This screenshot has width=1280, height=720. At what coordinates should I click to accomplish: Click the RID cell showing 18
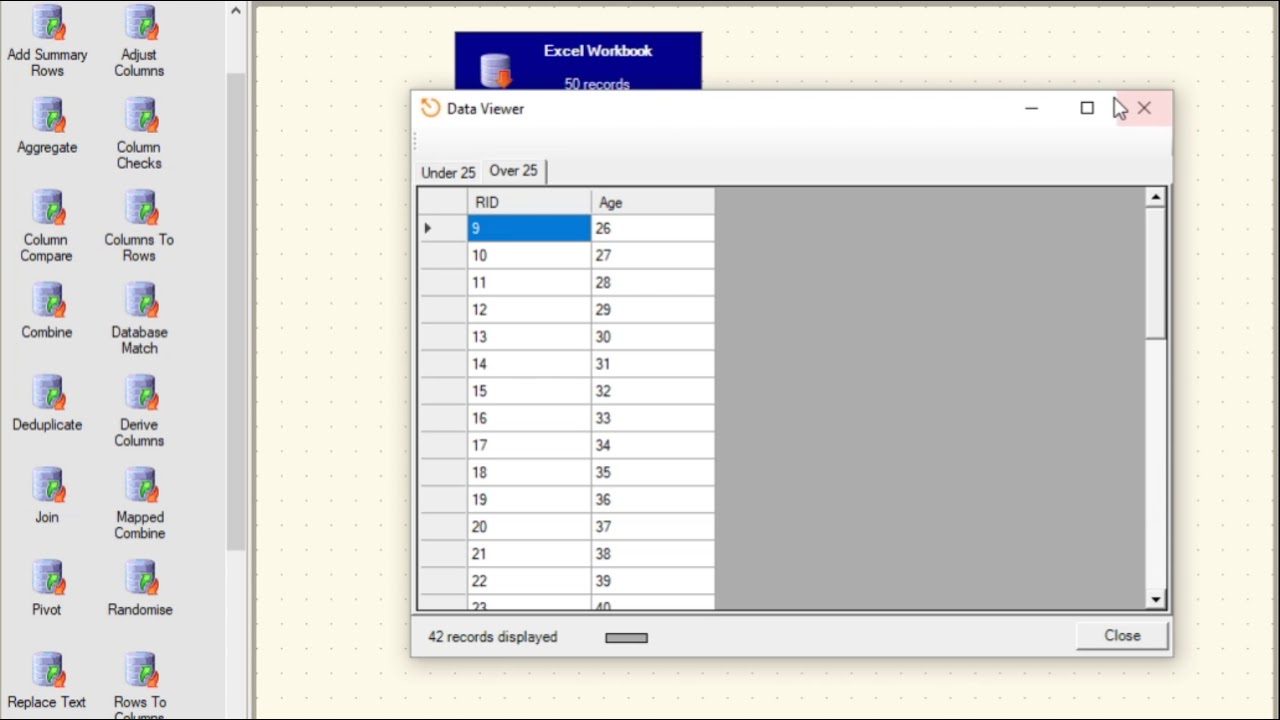click(x=529, y=472)
